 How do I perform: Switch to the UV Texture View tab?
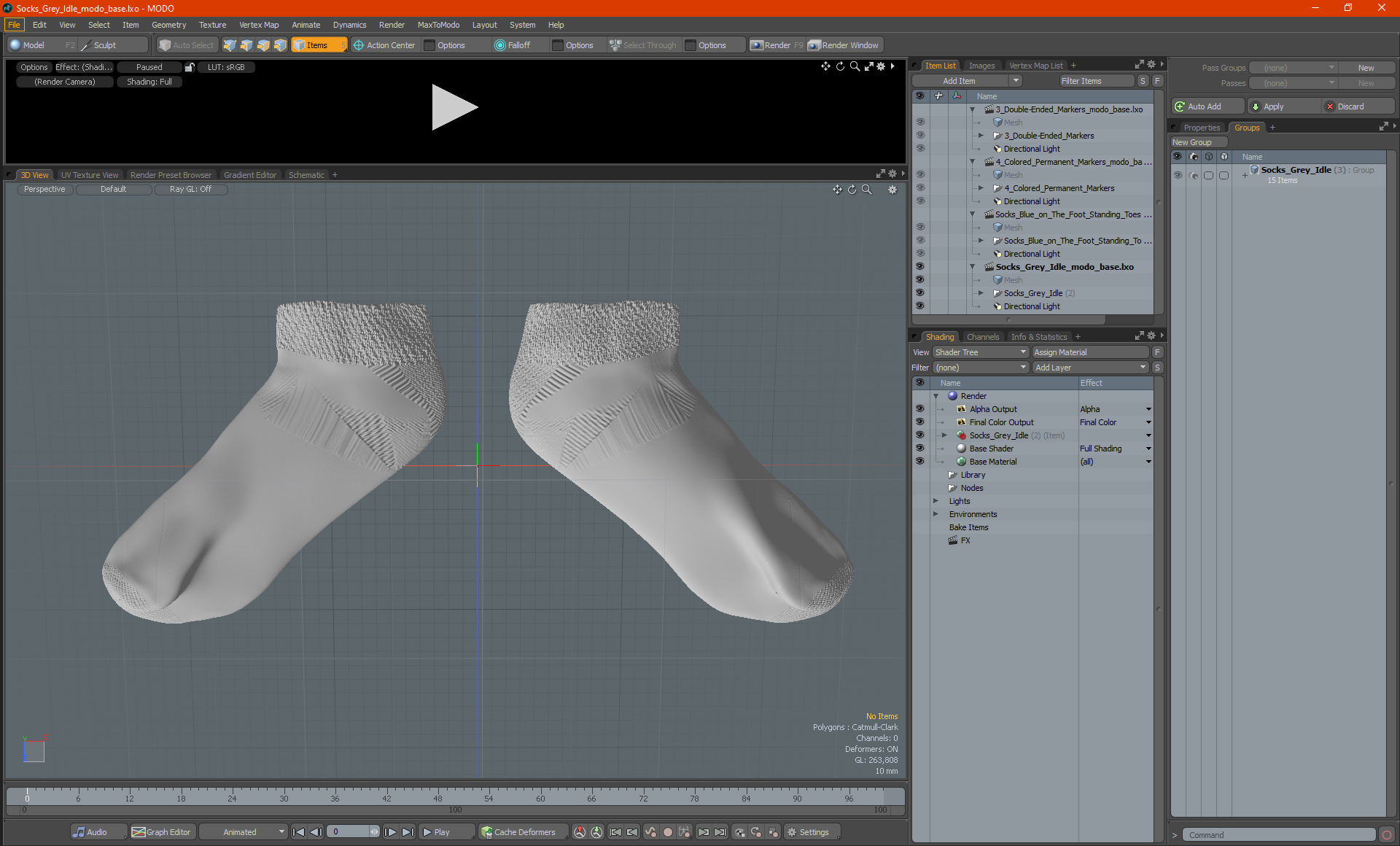click(x=90, y=175)
